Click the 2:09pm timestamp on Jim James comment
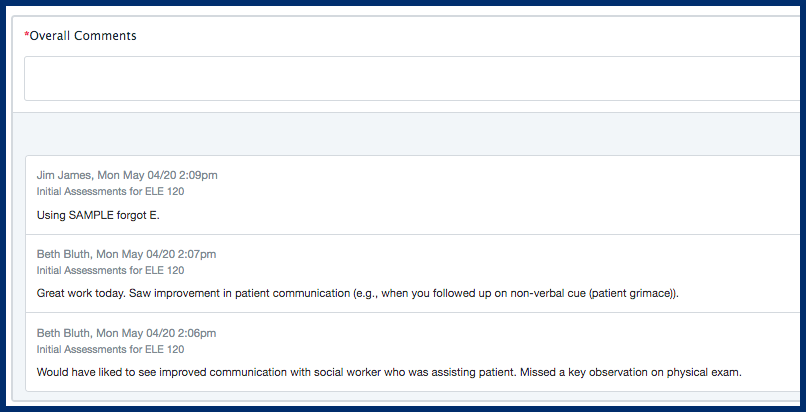Screen dimensions: 806x412 pos(198,175)
